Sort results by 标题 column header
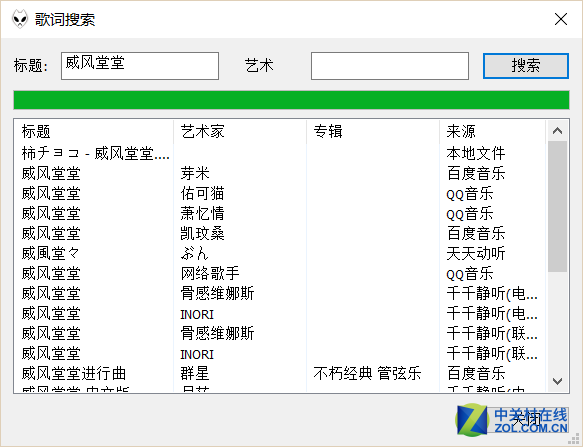 point(93,131)
